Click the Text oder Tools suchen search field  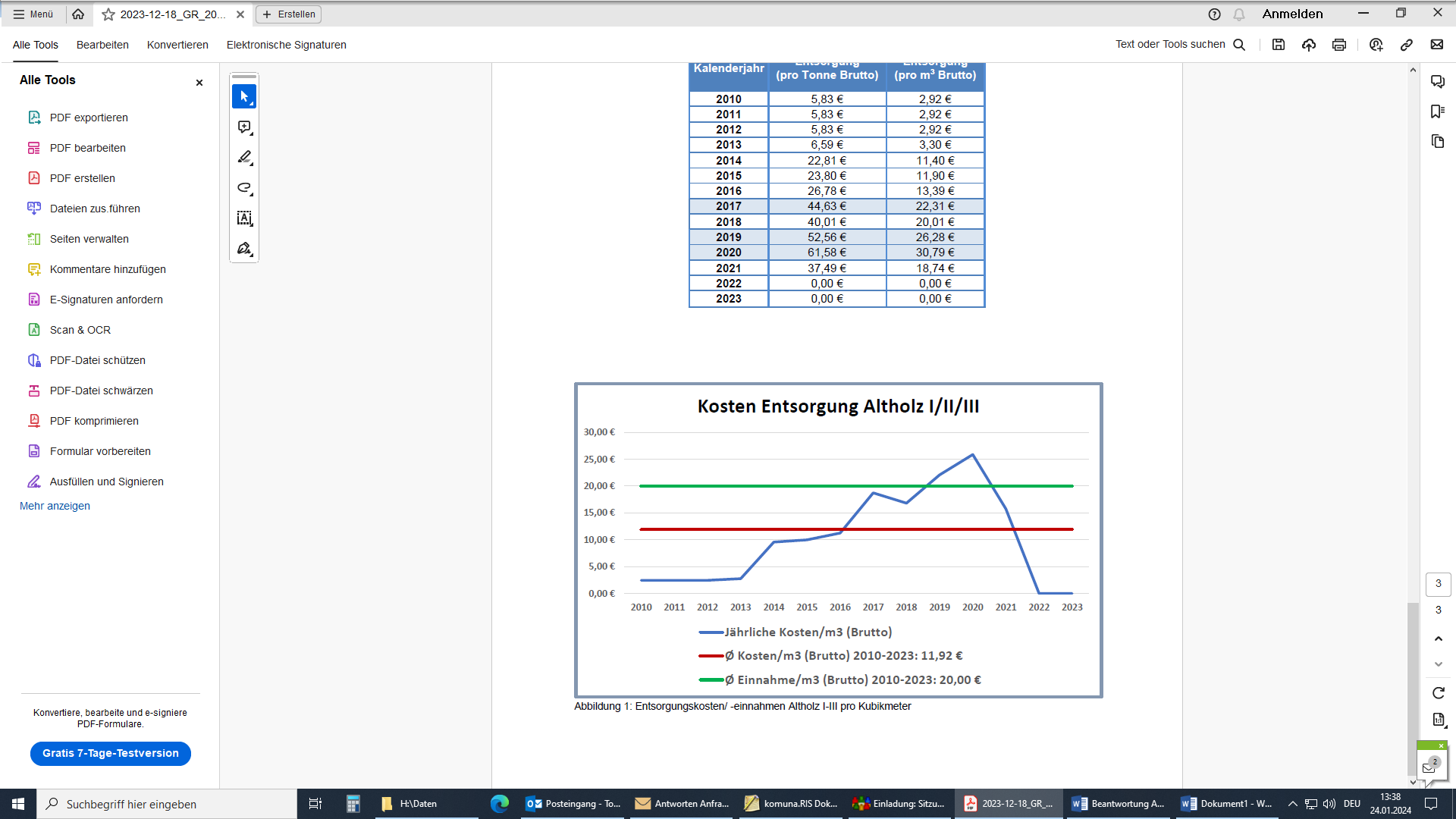click(1180, 45)
